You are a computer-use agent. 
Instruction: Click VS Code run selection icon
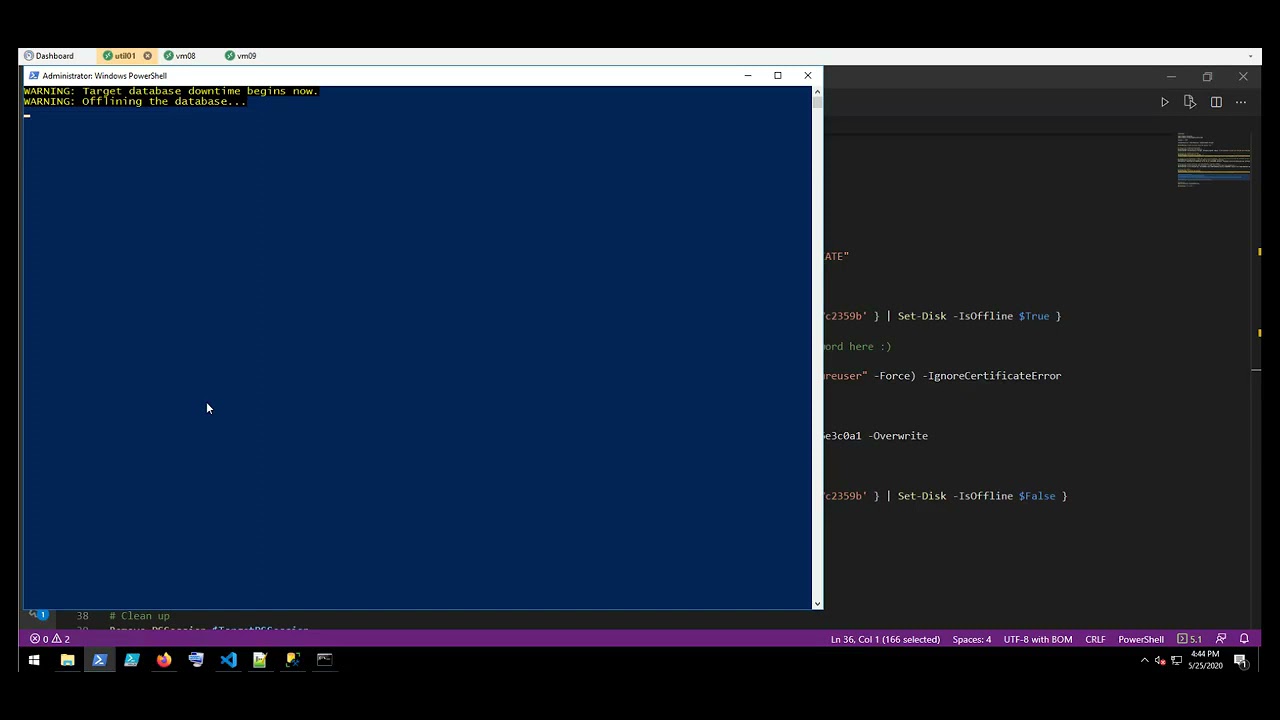click(x=1190, y=102)
